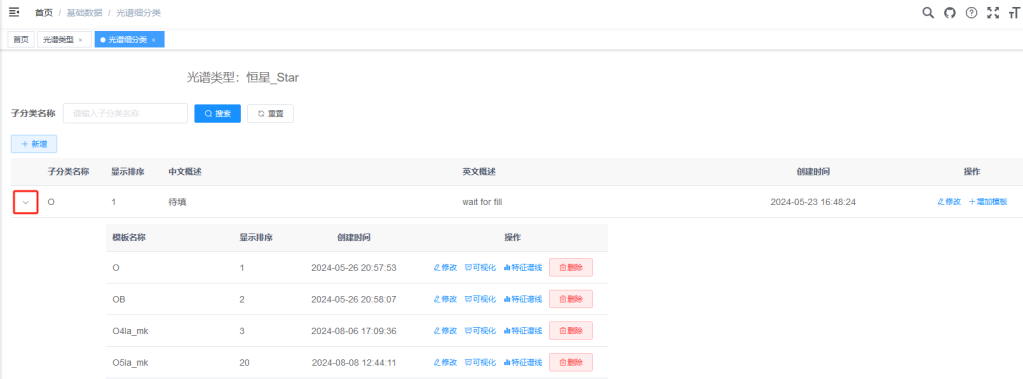Toggle the sidebar hamburger menu icon

[14, 12]
